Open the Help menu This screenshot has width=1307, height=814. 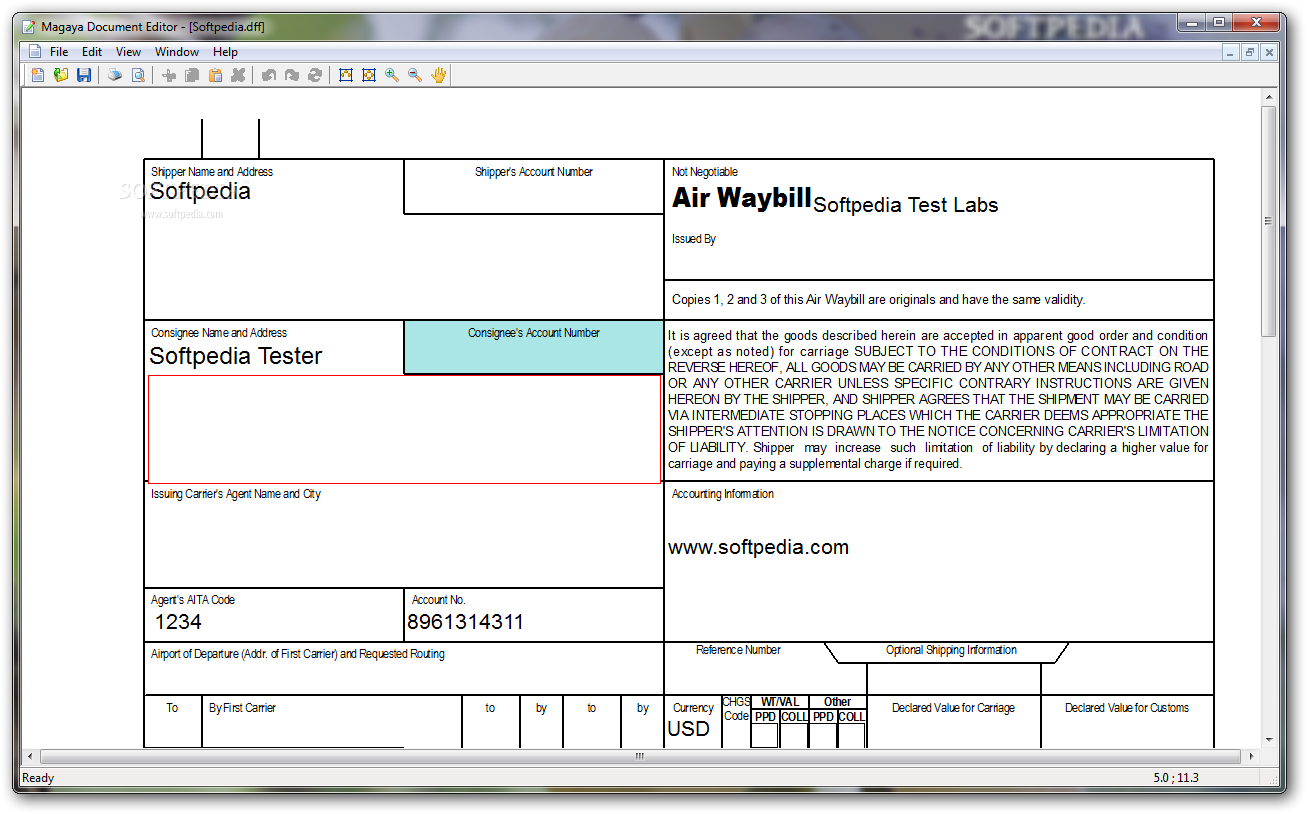click(x=226, y=52)
